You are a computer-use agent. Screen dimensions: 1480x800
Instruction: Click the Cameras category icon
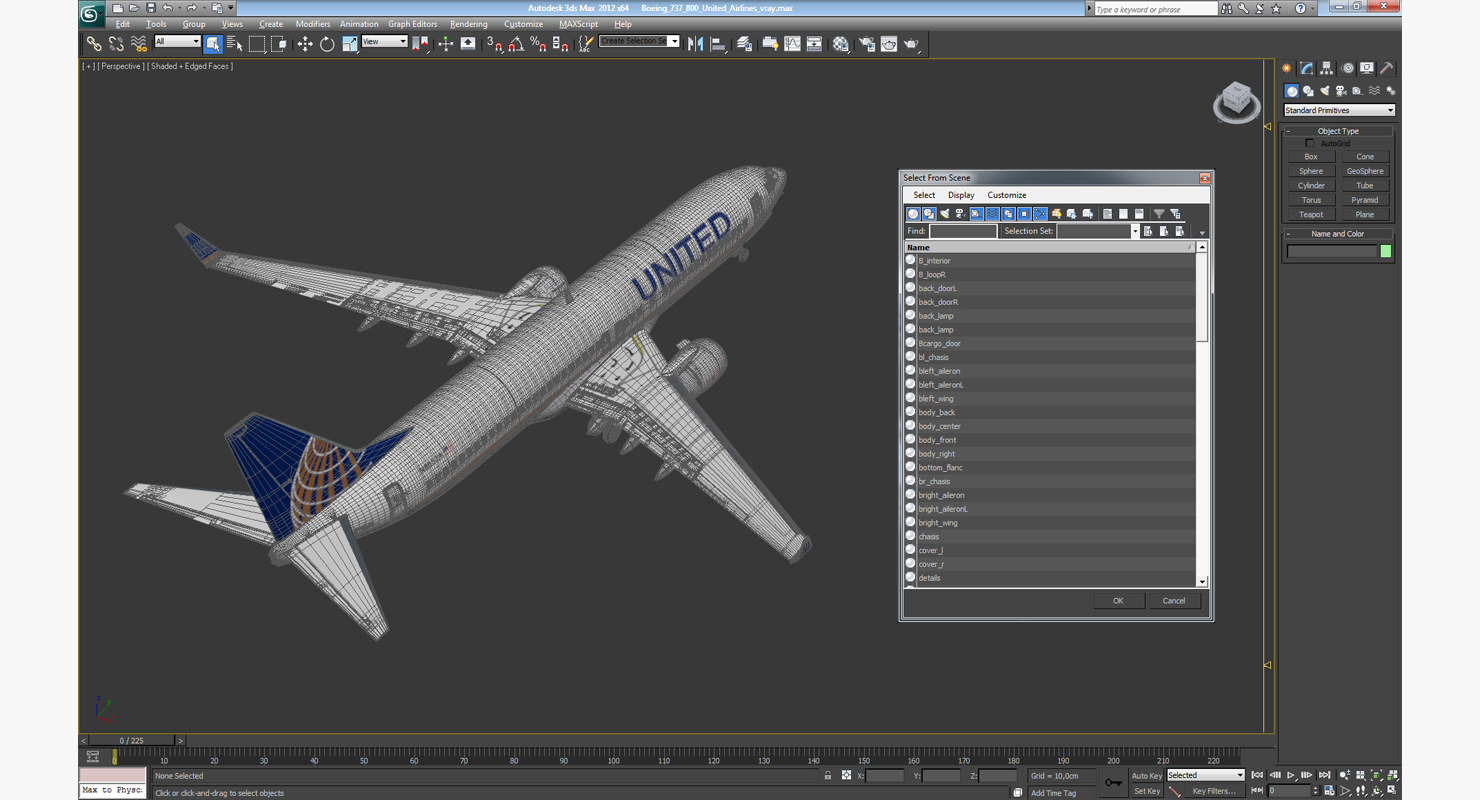click(1341, 91)
